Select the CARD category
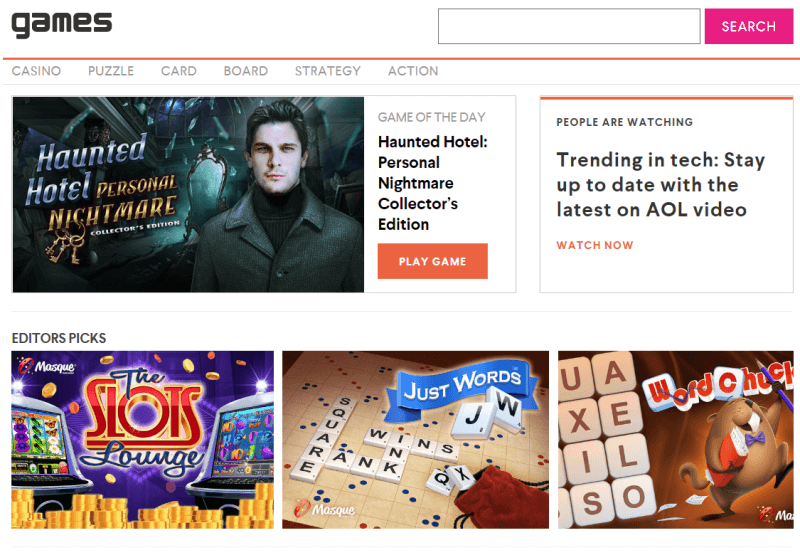Image resolution: width=800 pixels, height=560 pixels. point(179,71)
